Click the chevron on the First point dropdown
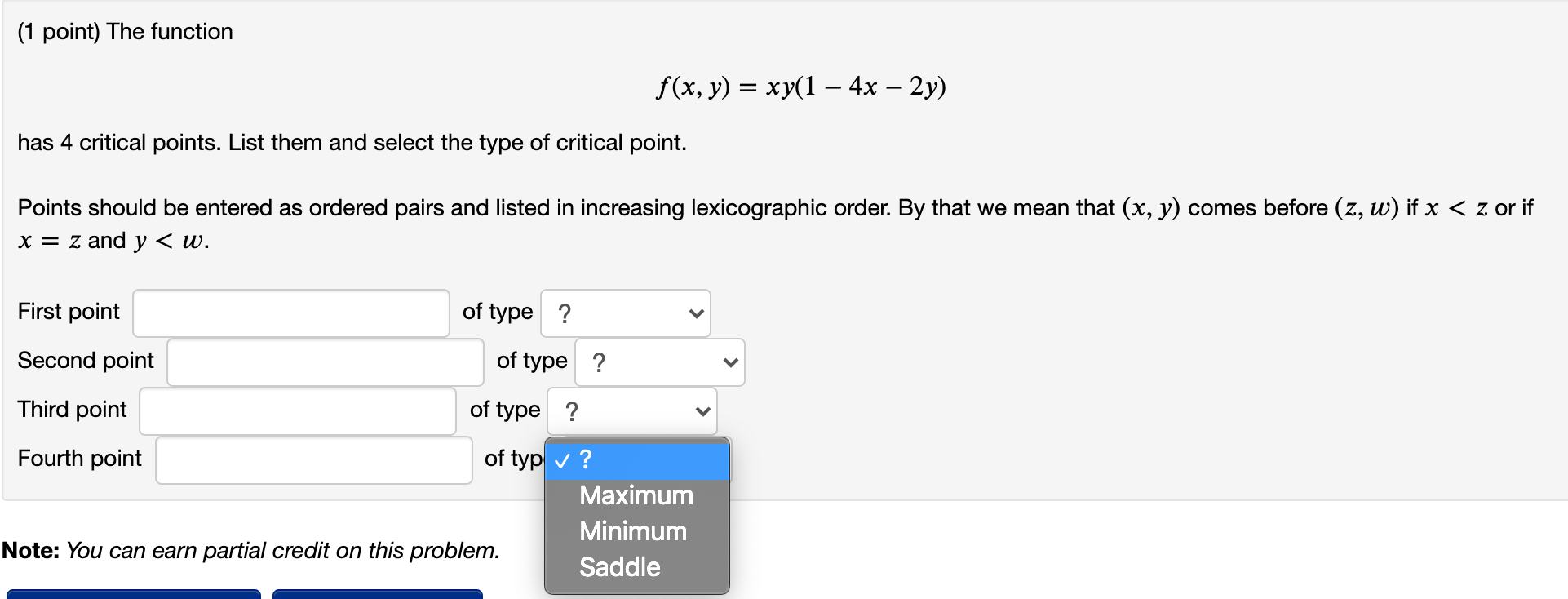This screenshot has height=599, width=1568. coord(695,313)
